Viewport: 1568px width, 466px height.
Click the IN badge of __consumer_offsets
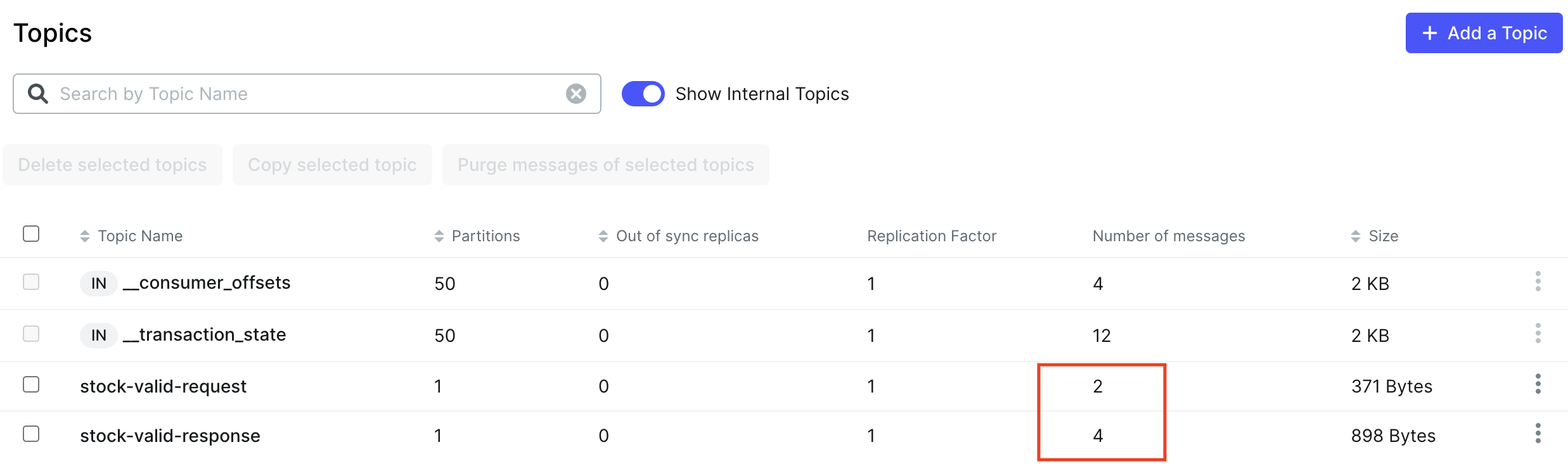pos(99,283)
